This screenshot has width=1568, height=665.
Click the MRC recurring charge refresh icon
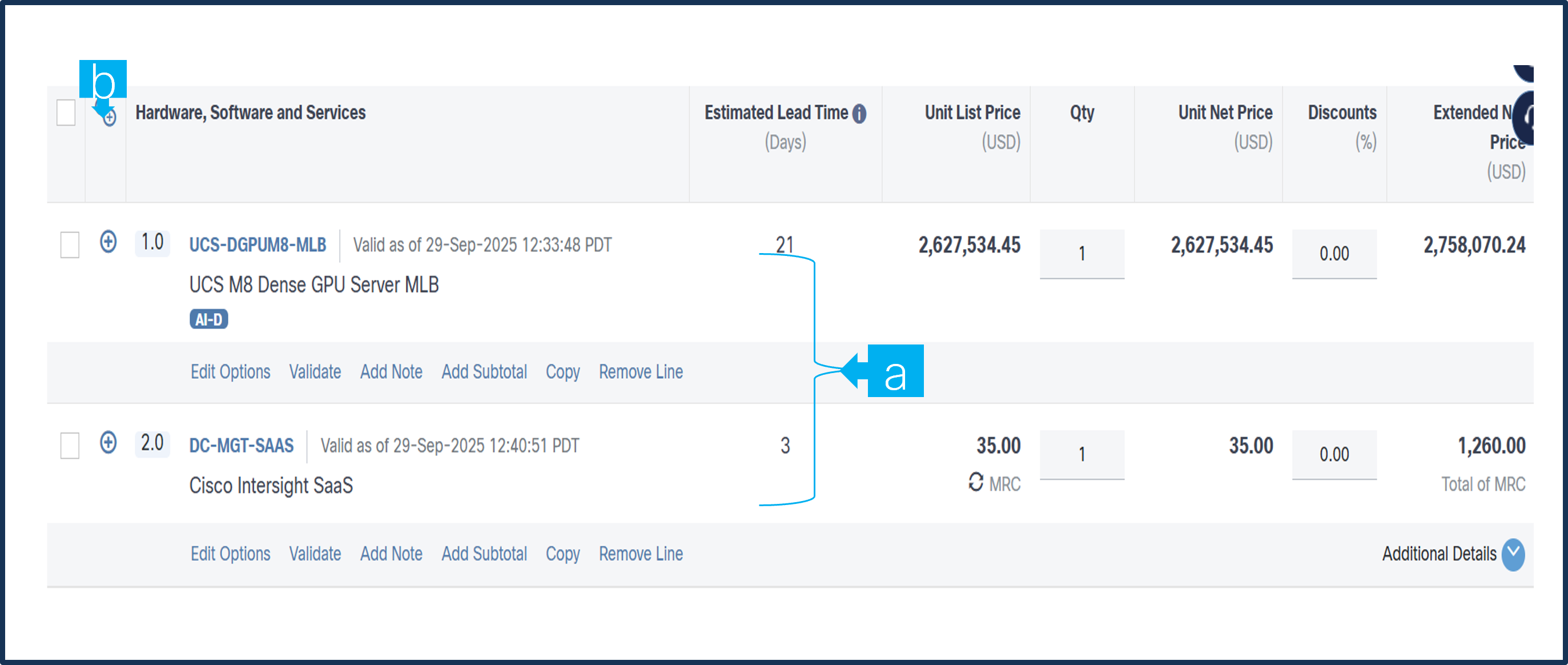[976, 482]
